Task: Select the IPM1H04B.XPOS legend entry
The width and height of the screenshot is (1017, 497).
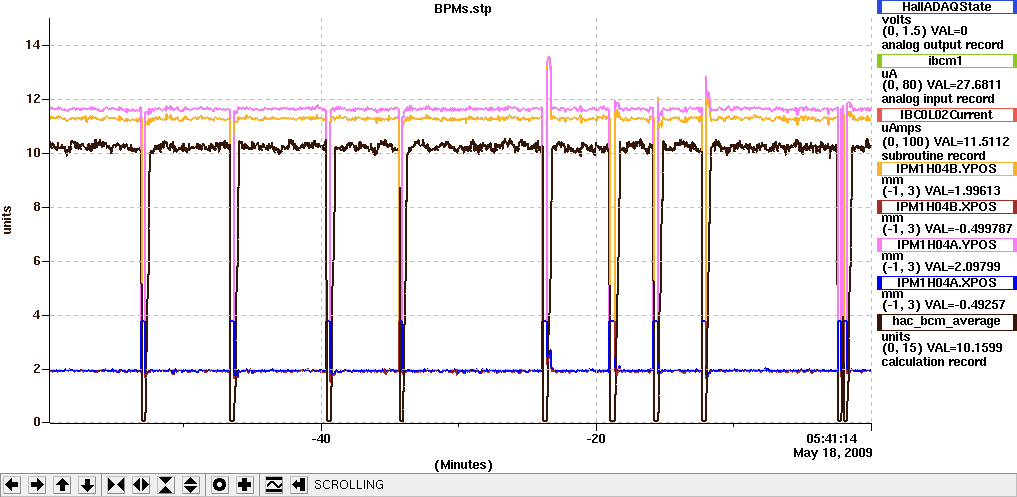Action: [x=946, y=206]
